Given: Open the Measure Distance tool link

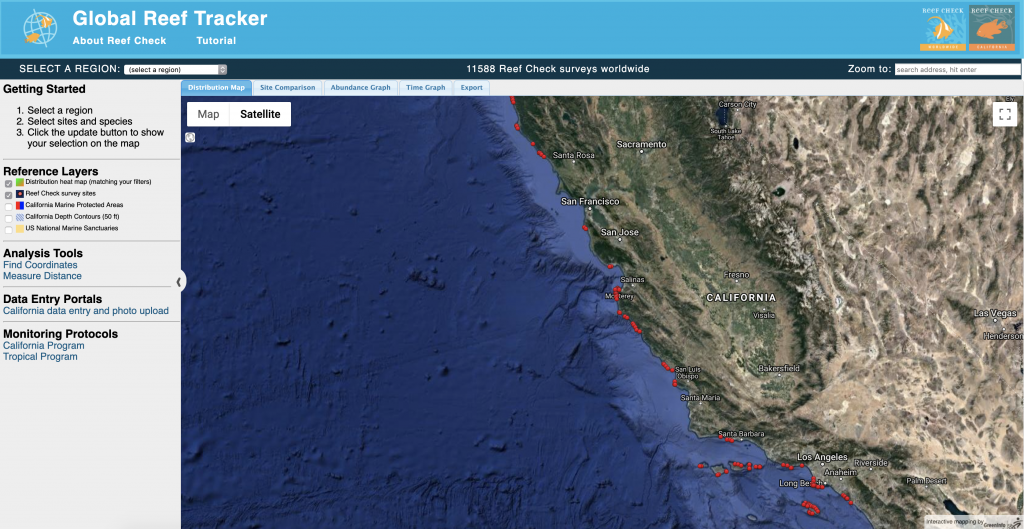Looking at the screenshot, I should pyautogui.click(x=42, y=276).
